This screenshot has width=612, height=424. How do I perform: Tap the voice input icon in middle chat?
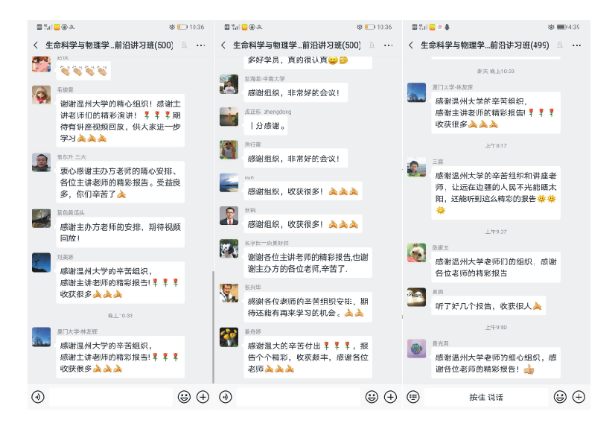coord(226,397)
